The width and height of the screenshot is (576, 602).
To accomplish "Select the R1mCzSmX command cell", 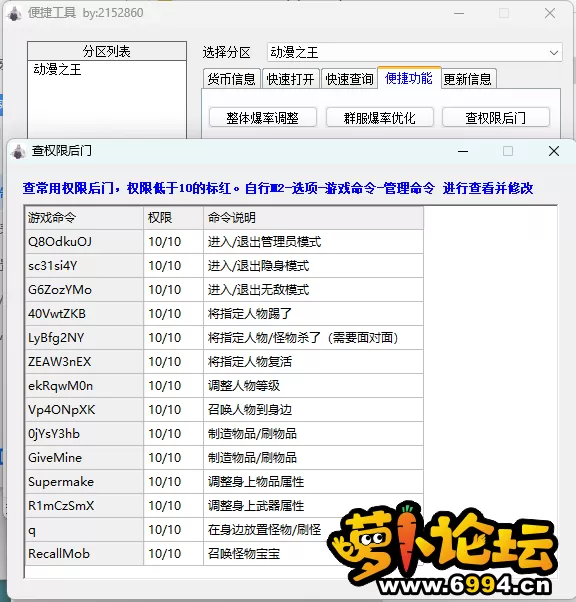I will click(84, 506).
